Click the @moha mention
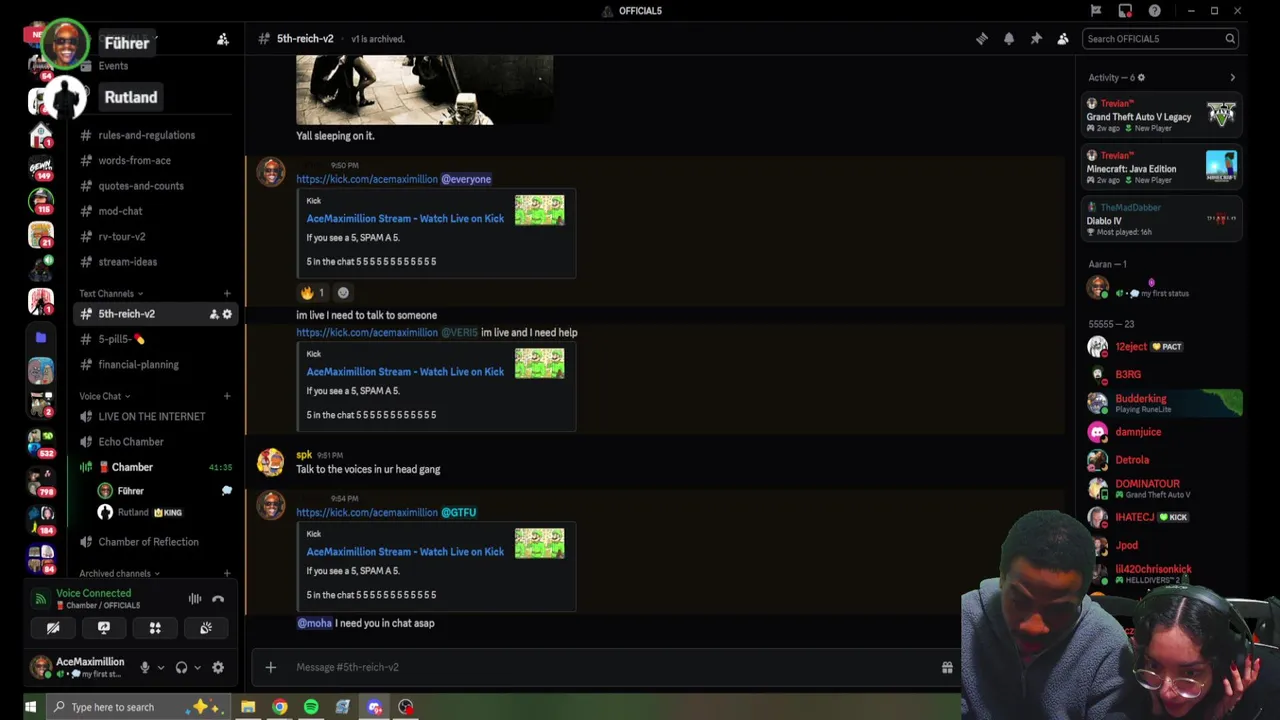1280x720 pixels. pyautogui.click(x=314, y=623)
